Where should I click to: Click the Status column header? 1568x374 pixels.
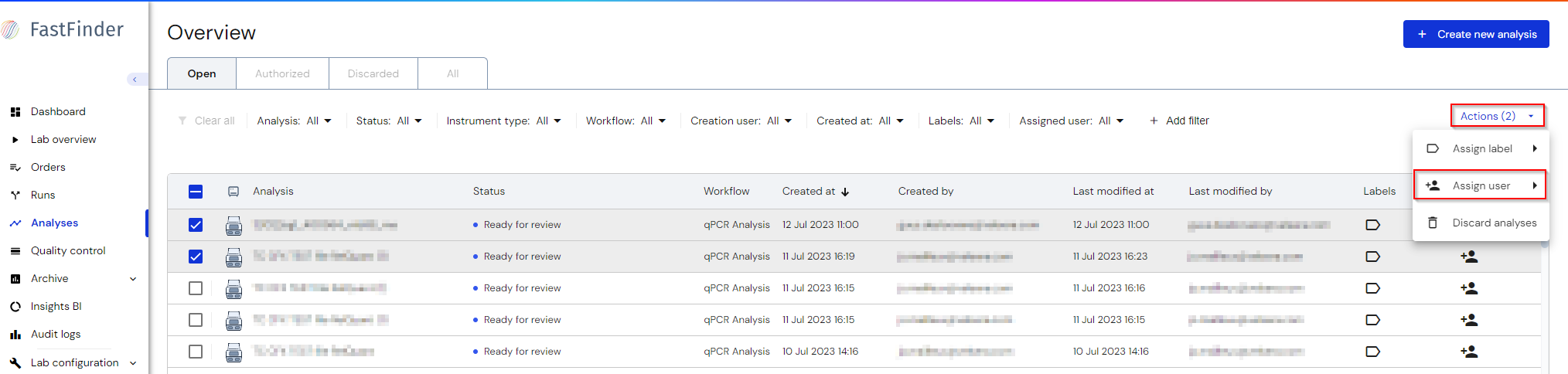pyautogui.click(x=489, y=192)
